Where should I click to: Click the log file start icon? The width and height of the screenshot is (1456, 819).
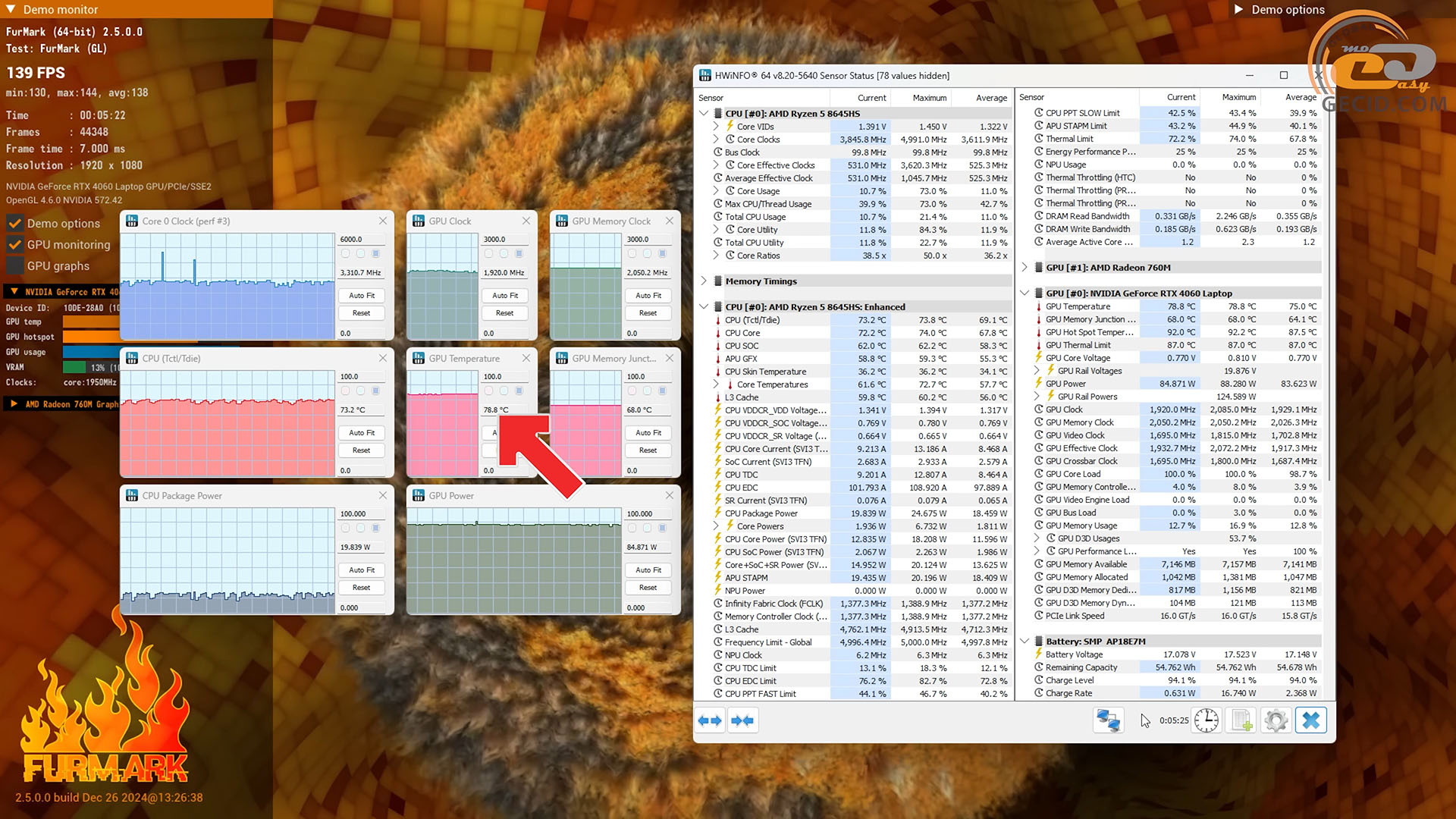(1241, 720)
